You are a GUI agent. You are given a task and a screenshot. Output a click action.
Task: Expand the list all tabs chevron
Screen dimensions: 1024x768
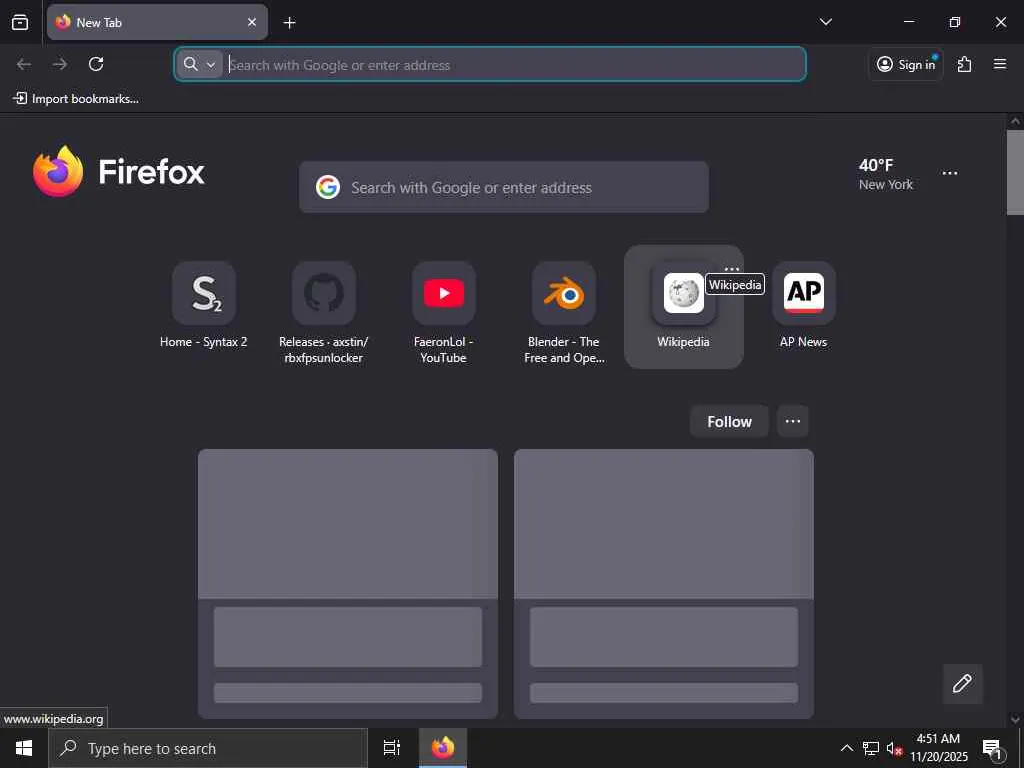coord(825,22)
